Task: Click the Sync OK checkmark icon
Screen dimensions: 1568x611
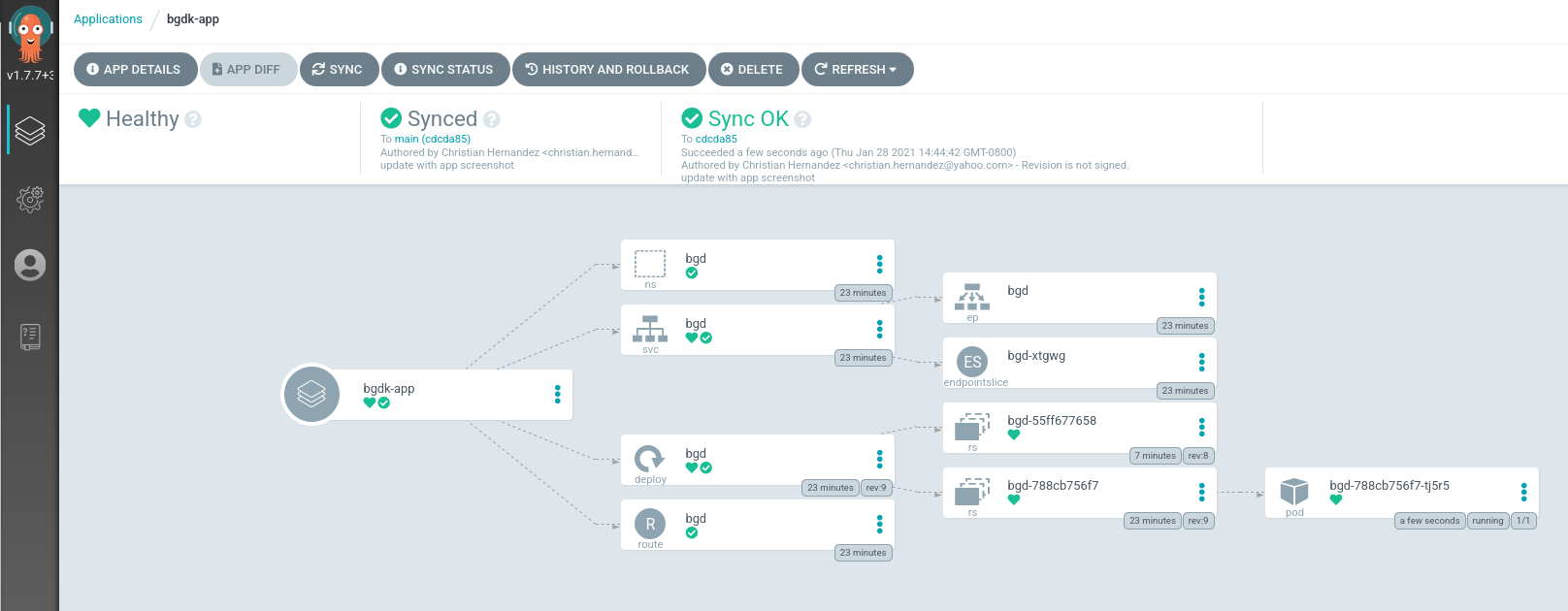Action: pos(692,118)
